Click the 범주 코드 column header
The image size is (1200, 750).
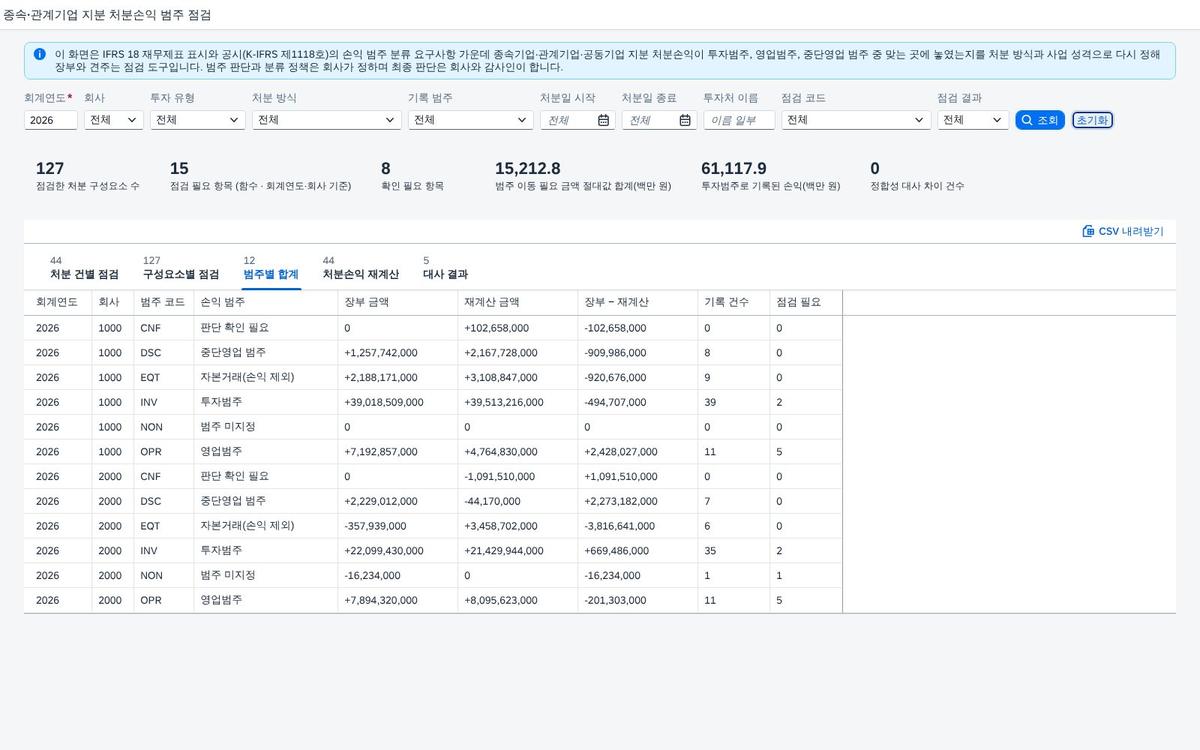pyautogui.click(x=162, y=302)
